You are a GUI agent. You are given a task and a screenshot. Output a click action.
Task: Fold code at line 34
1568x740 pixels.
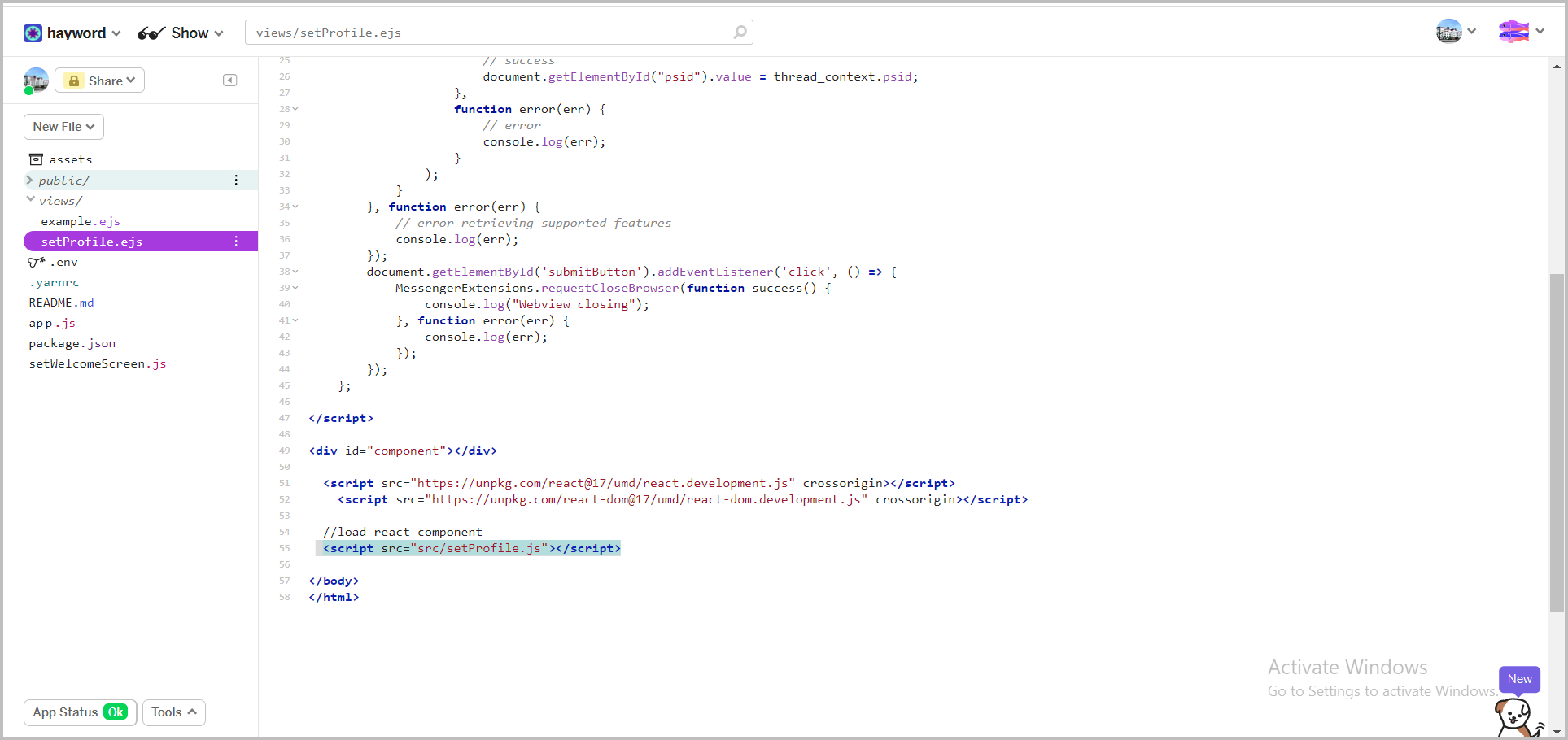coord(295,207)
